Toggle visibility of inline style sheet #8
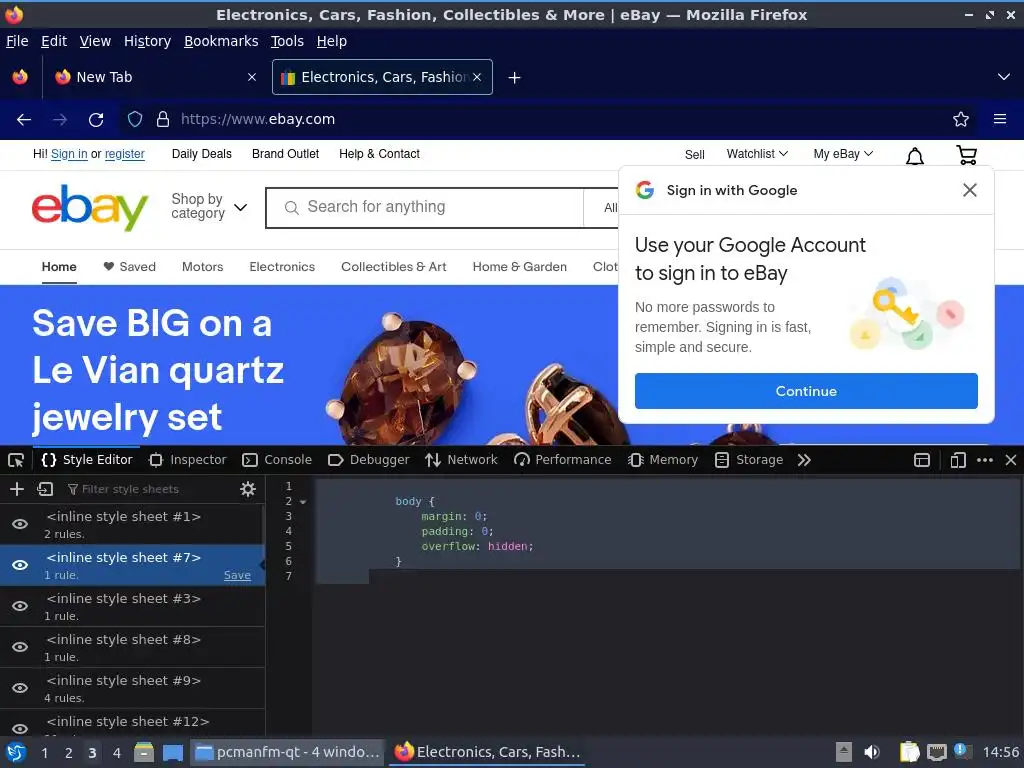 tap(20, 647)
